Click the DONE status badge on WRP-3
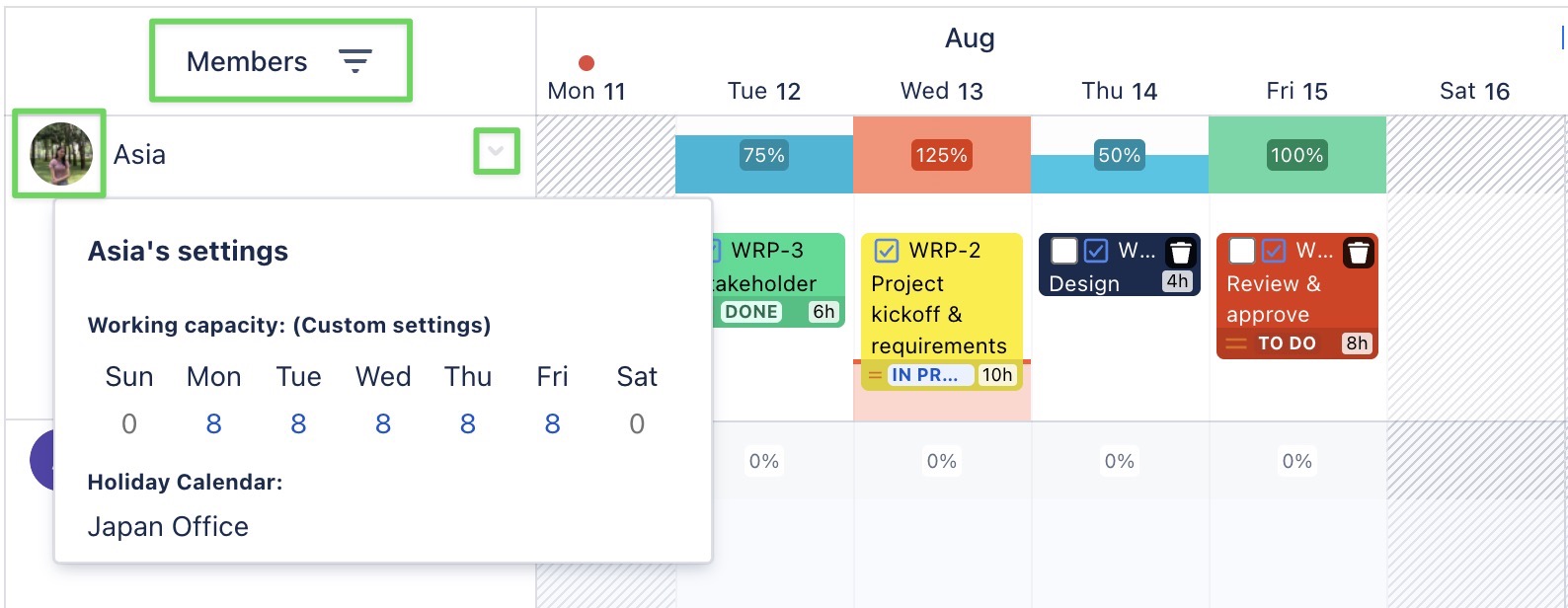Screen dimensions: 1568x608 tap(752, 311)
